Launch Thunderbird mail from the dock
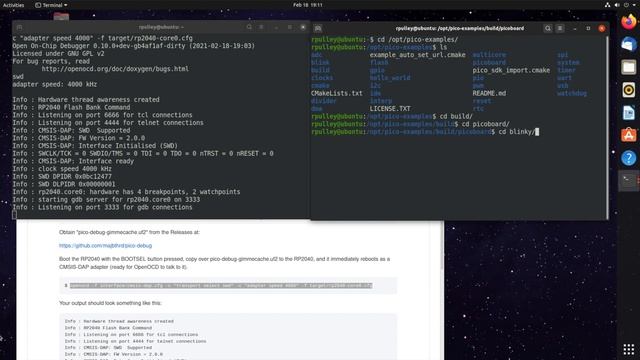Viewport: 640px width, 360px height. tap(629, 44)
